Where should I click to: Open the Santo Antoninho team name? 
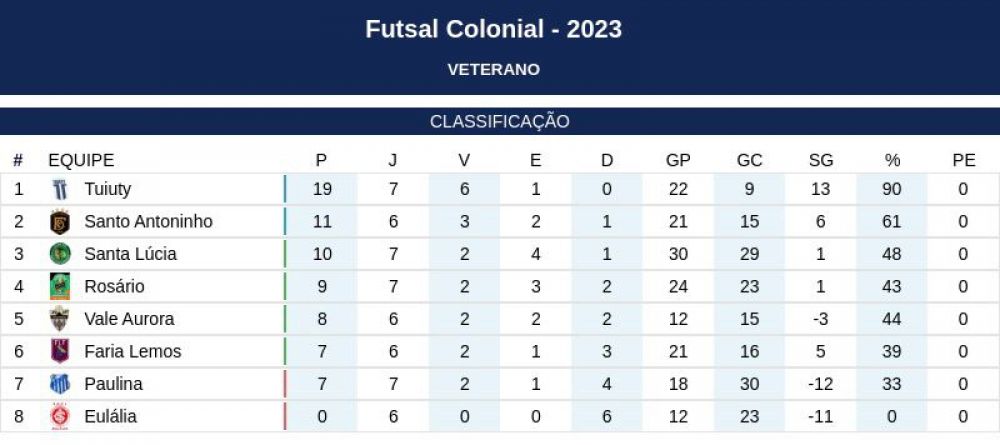pos(149,222)
